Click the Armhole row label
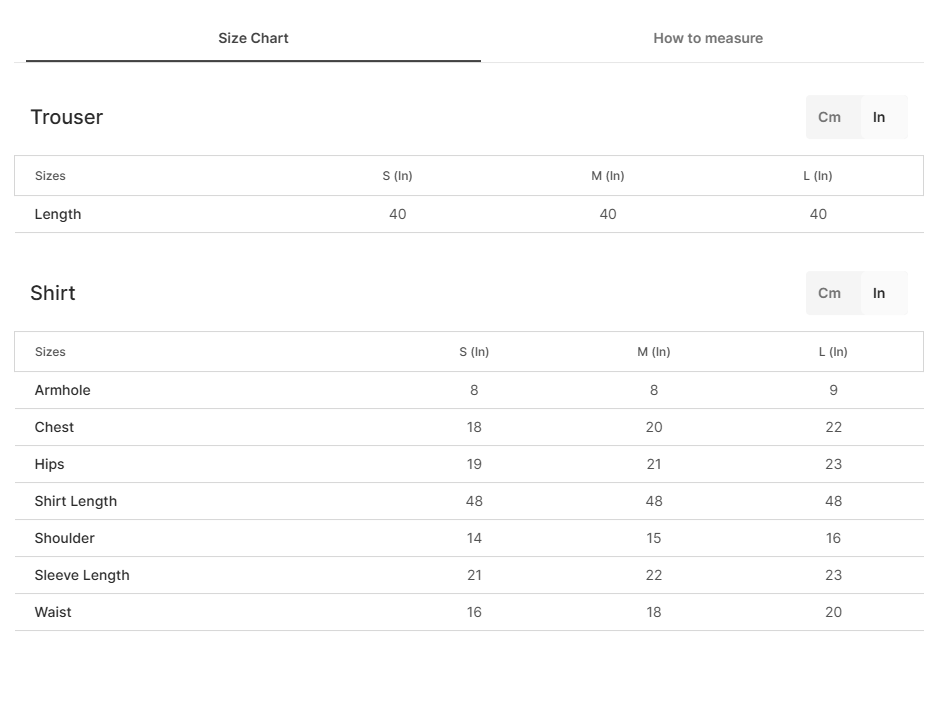 coord(62,390)
